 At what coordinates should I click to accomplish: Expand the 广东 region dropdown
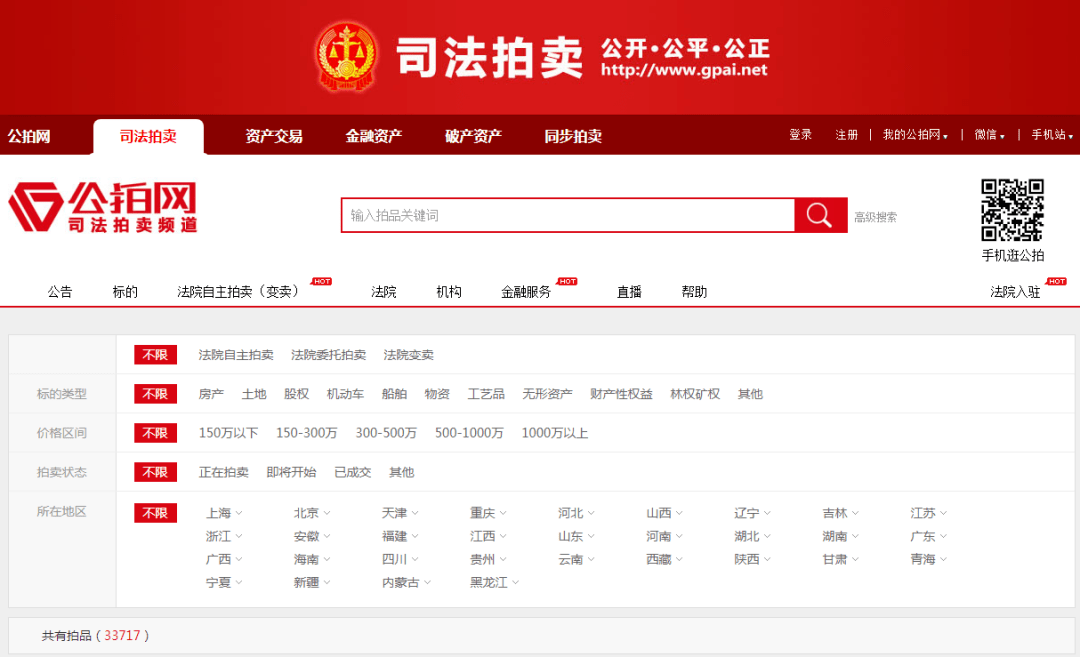[928, 536]
